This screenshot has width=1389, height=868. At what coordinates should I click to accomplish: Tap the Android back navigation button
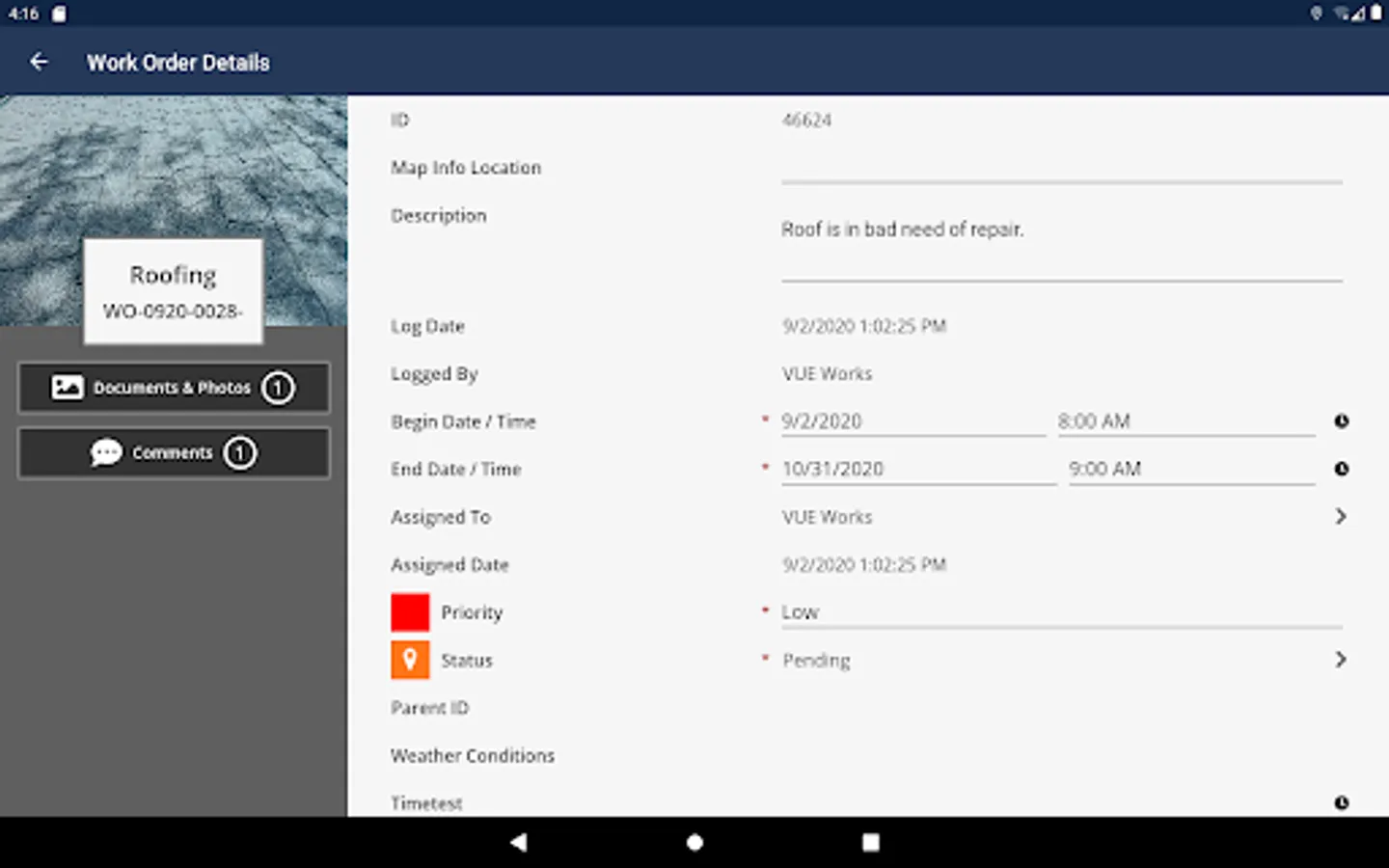pos(518,842)
